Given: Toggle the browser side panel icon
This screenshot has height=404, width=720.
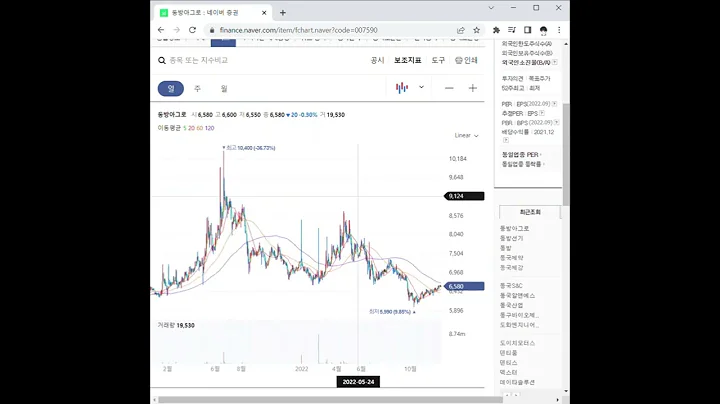Looking at the screenshot, I should tap(527, 30).
